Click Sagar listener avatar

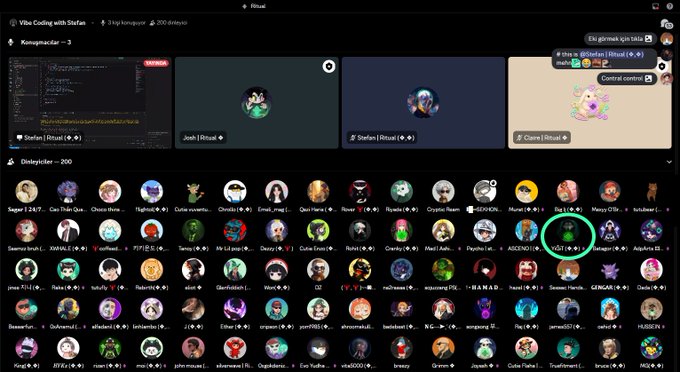click(26, 192)
